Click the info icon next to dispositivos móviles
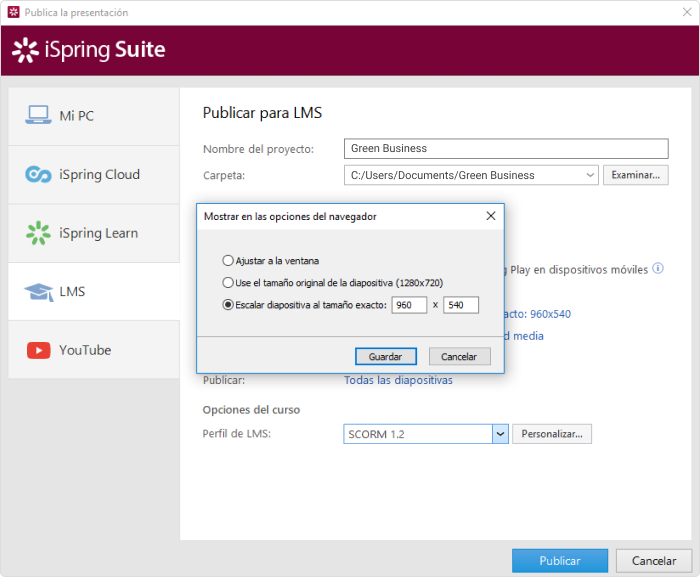The image size is (700, 577). (658, 268)
